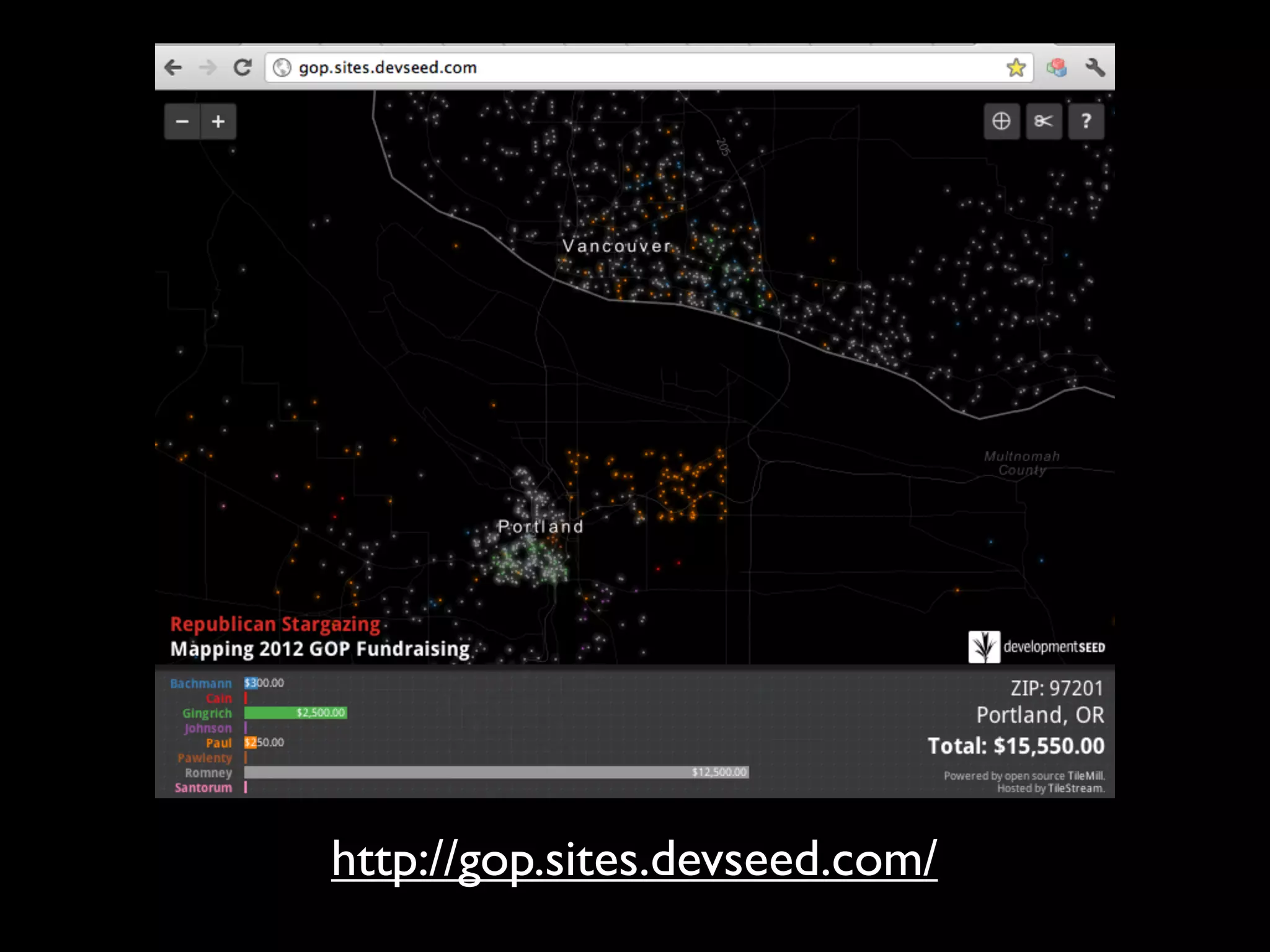1270x952 pixels.
Task: Click the crosshair geolocate map button
Action: tap(1001, 121)
